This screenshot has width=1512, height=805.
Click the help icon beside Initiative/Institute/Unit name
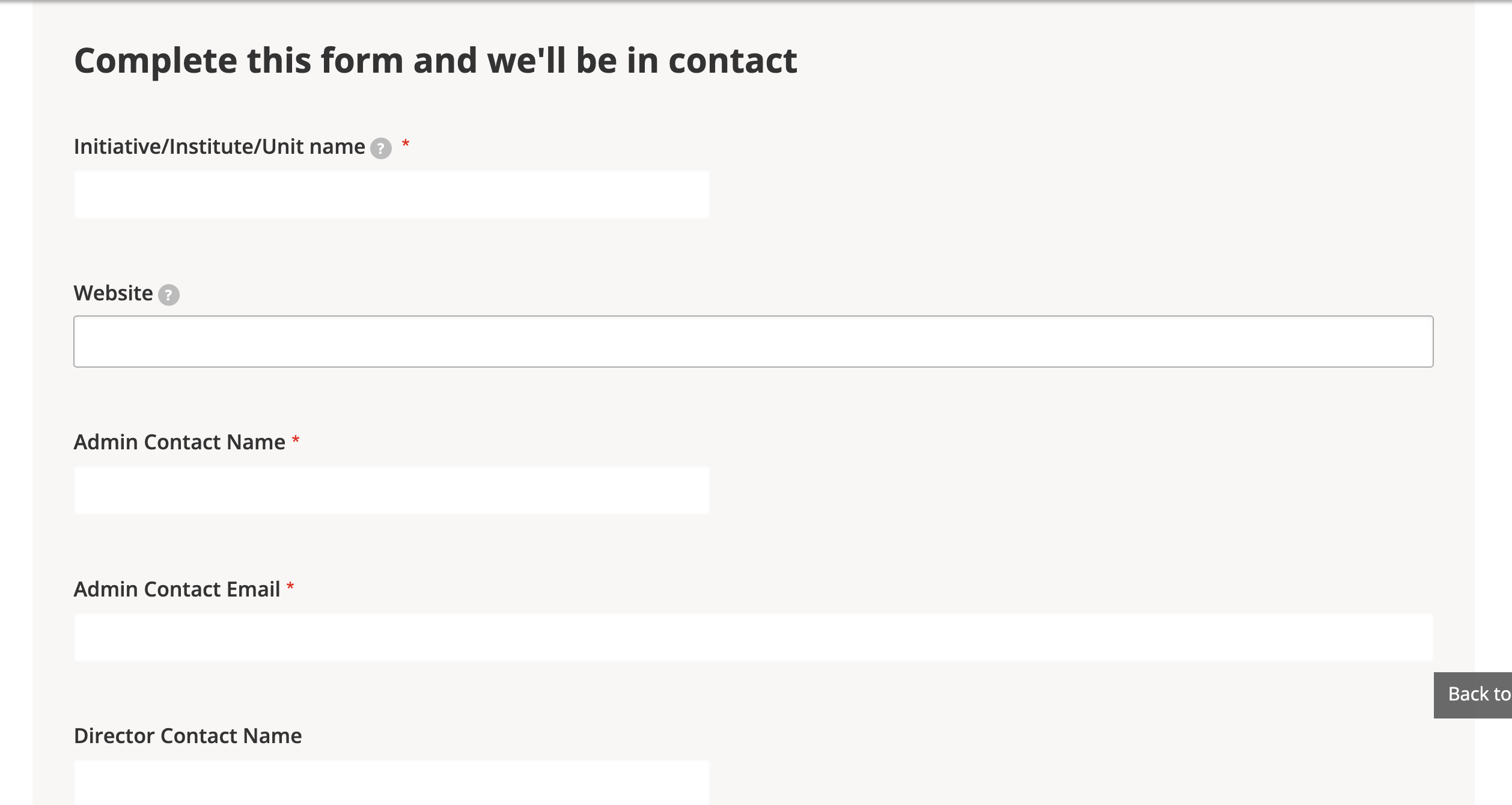(x=380, y=148)
